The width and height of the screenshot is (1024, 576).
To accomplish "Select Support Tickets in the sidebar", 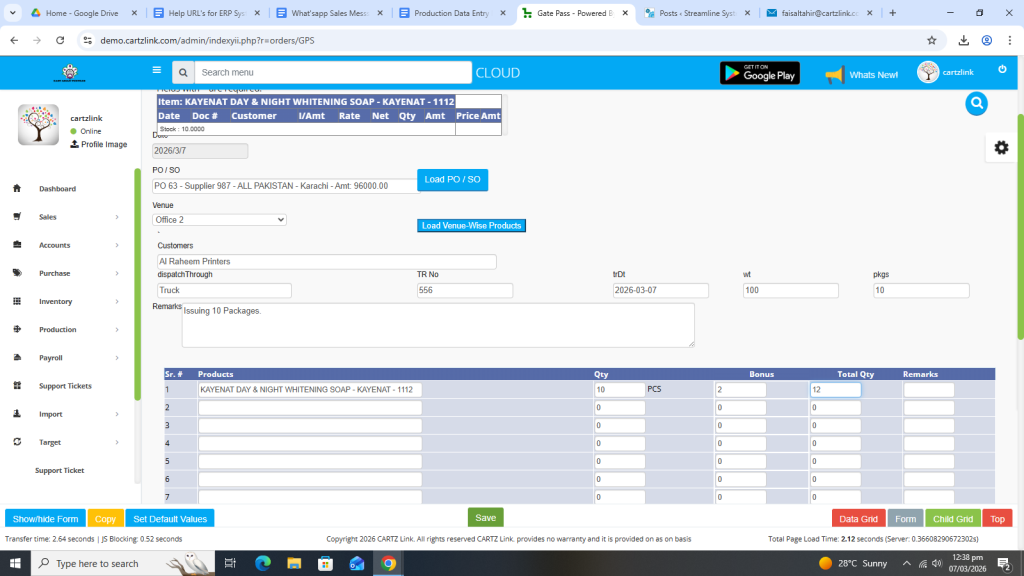I will (65, 386).
